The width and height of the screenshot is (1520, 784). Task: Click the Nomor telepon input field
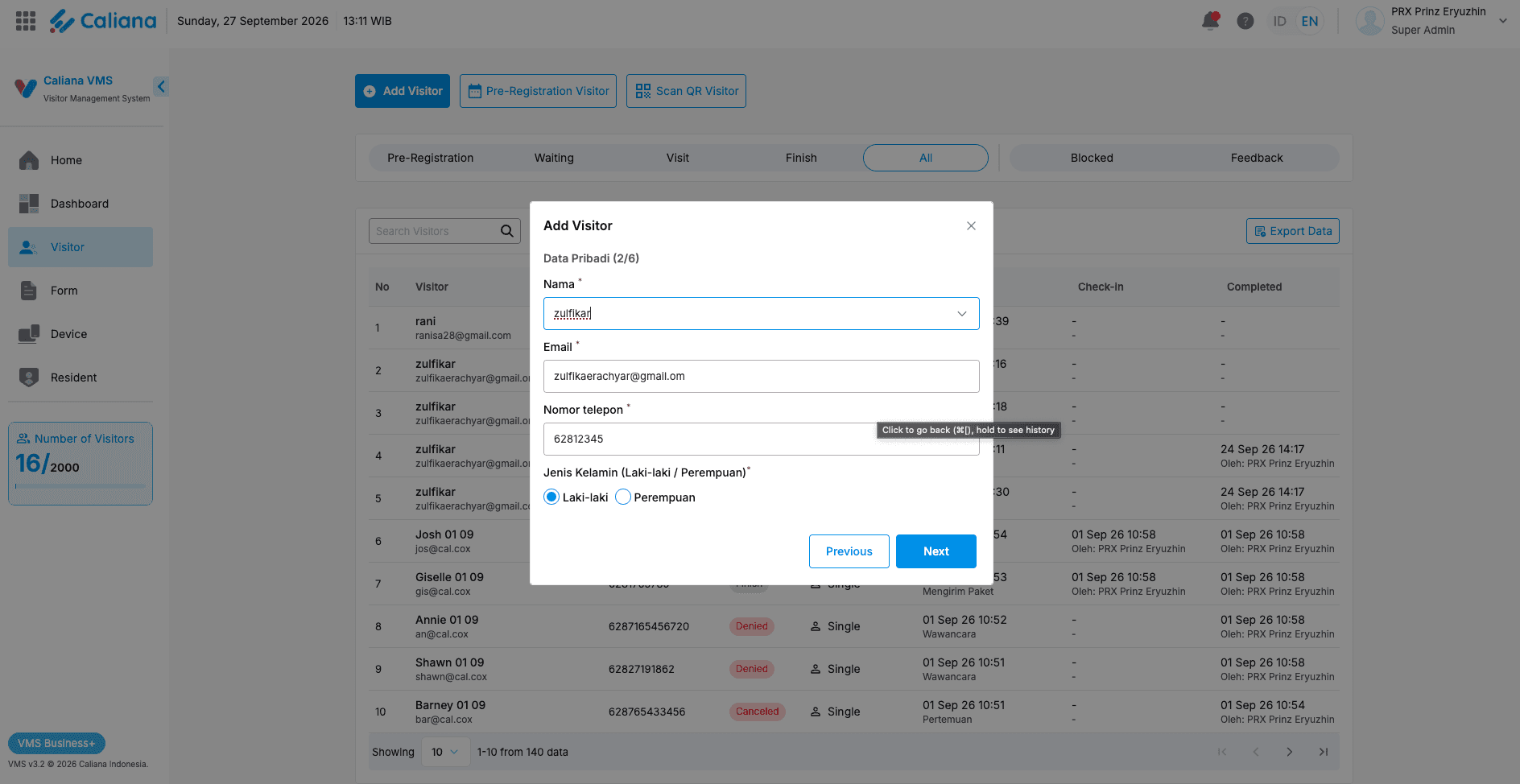(761, 439)
